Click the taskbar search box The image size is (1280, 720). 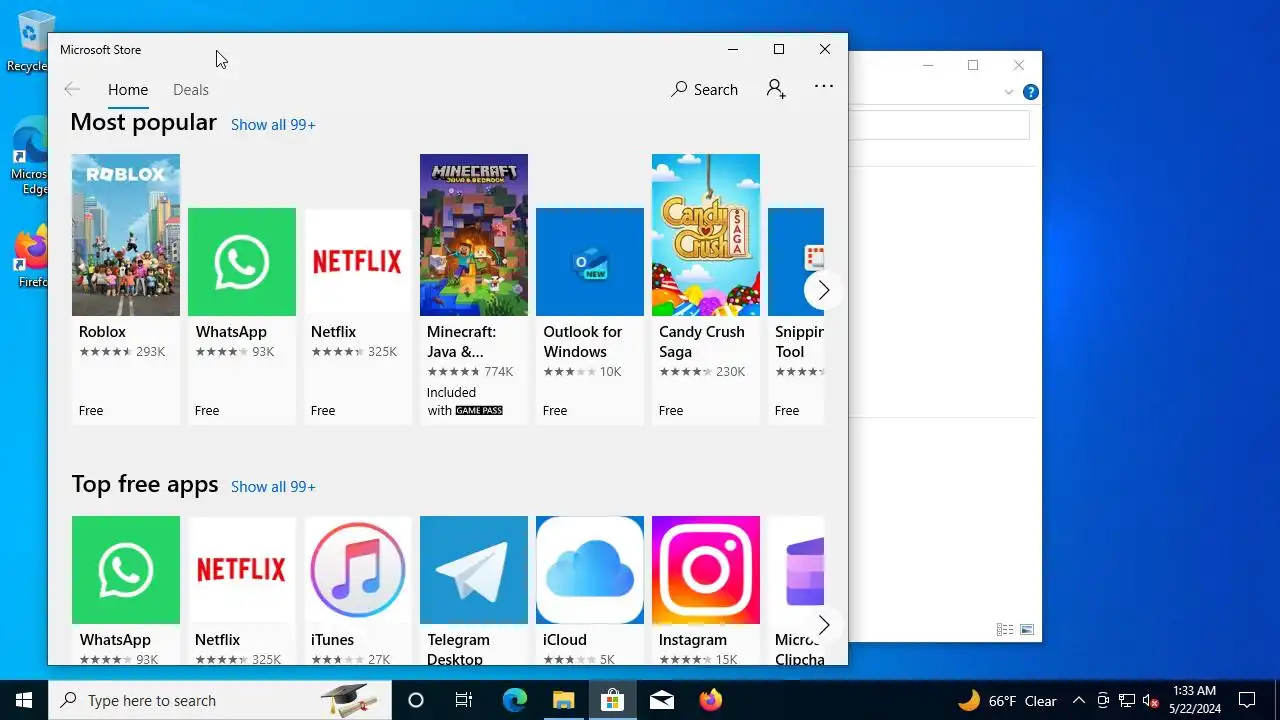[x=220, y=700]
